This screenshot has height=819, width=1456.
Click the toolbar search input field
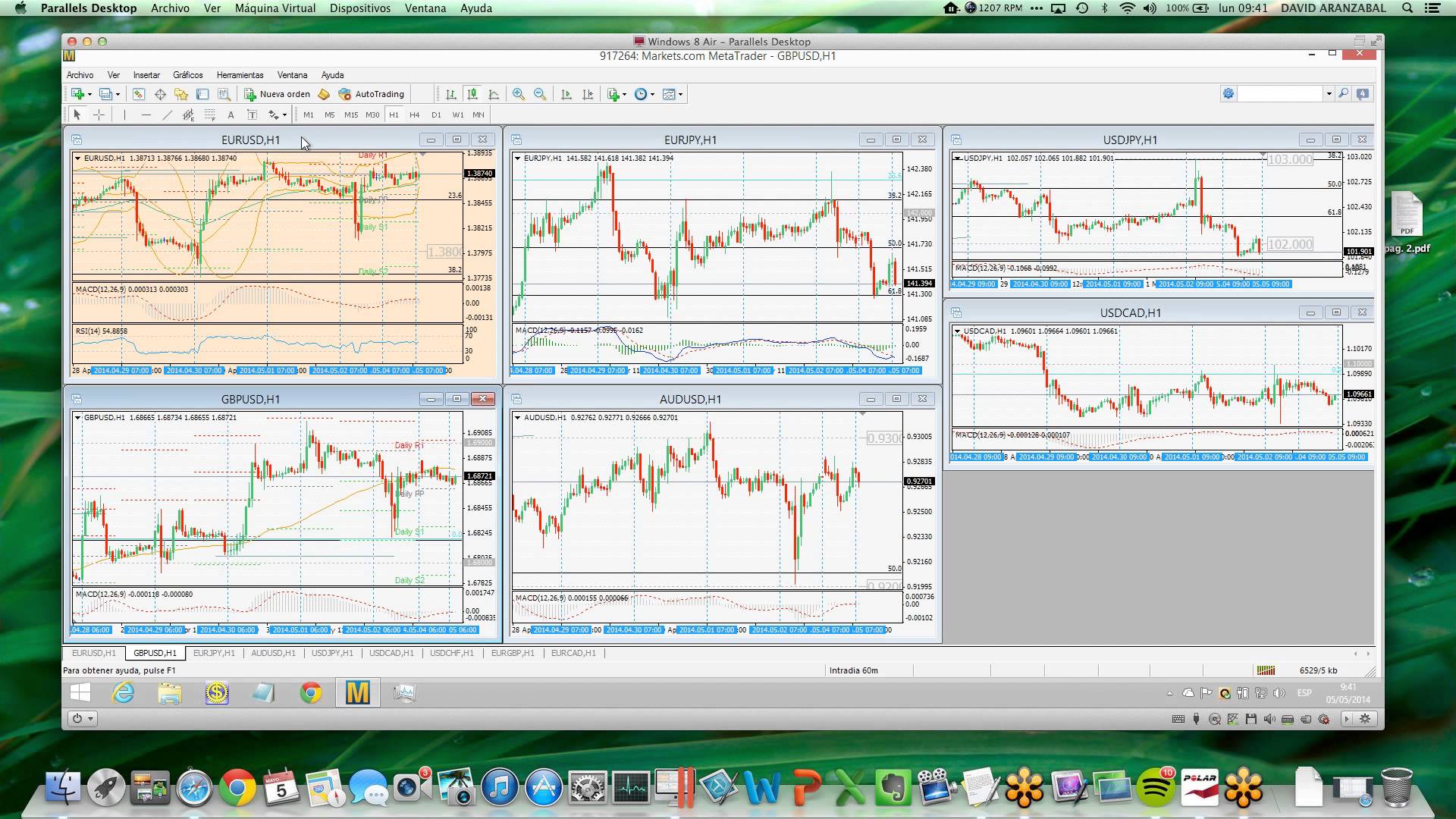click(1280, 94)
